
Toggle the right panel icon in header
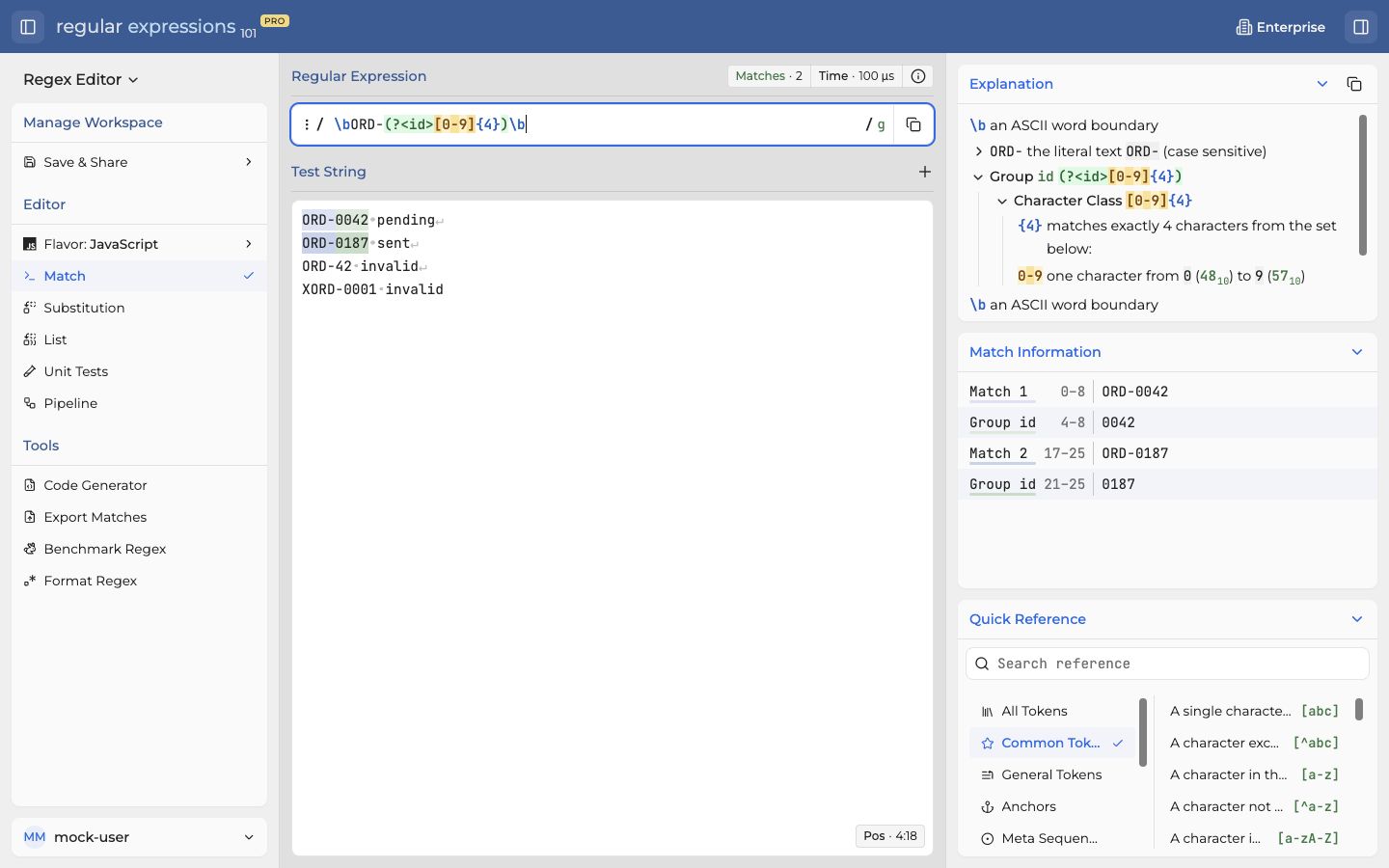[x=1361, y=27]
